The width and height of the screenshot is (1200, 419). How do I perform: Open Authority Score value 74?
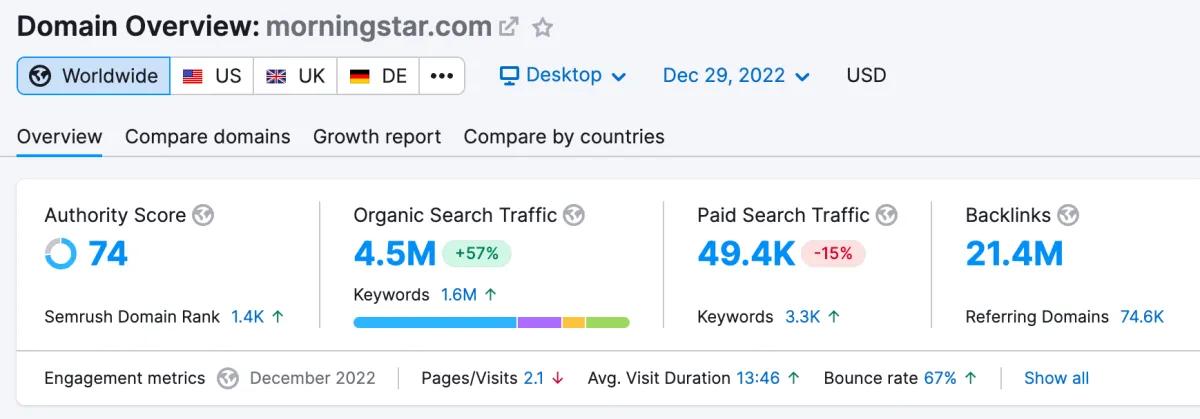coord(108,254)
